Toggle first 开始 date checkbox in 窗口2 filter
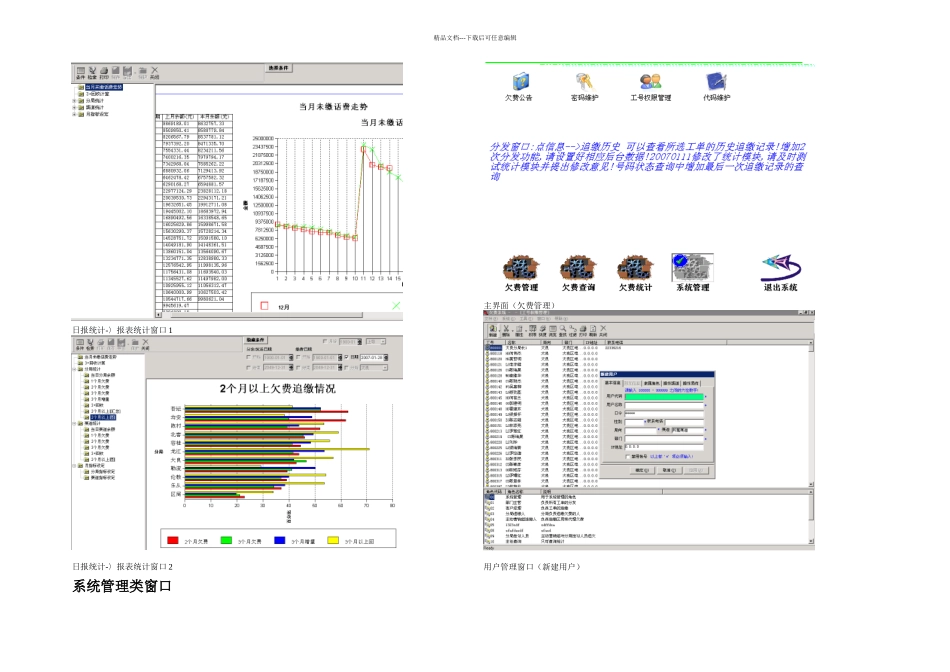Screen dimensions: 950x672 [248, 358]
